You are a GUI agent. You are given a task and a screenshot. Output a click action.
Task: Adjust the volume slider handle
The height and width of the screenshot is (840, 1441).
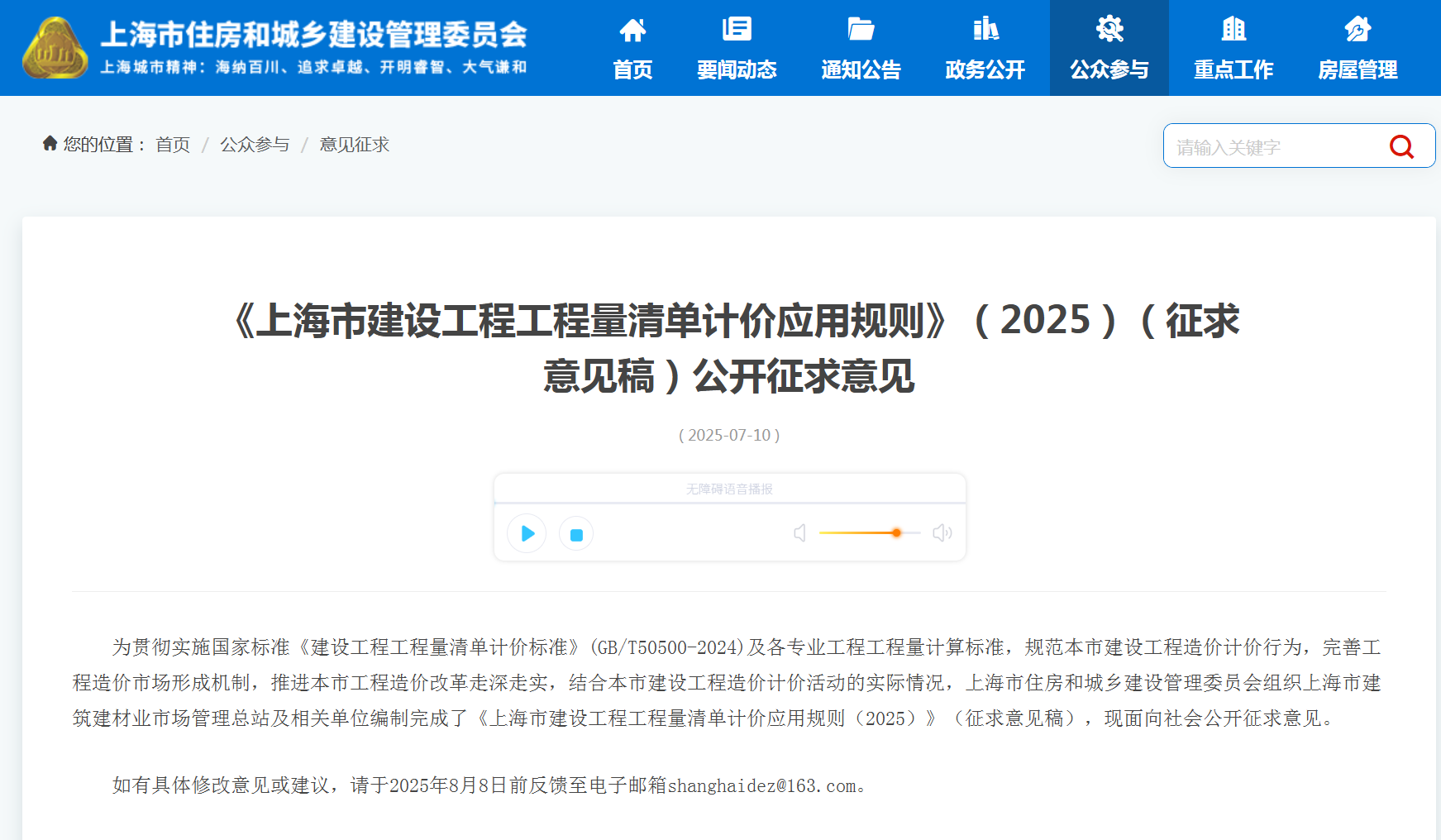[896, 533]
